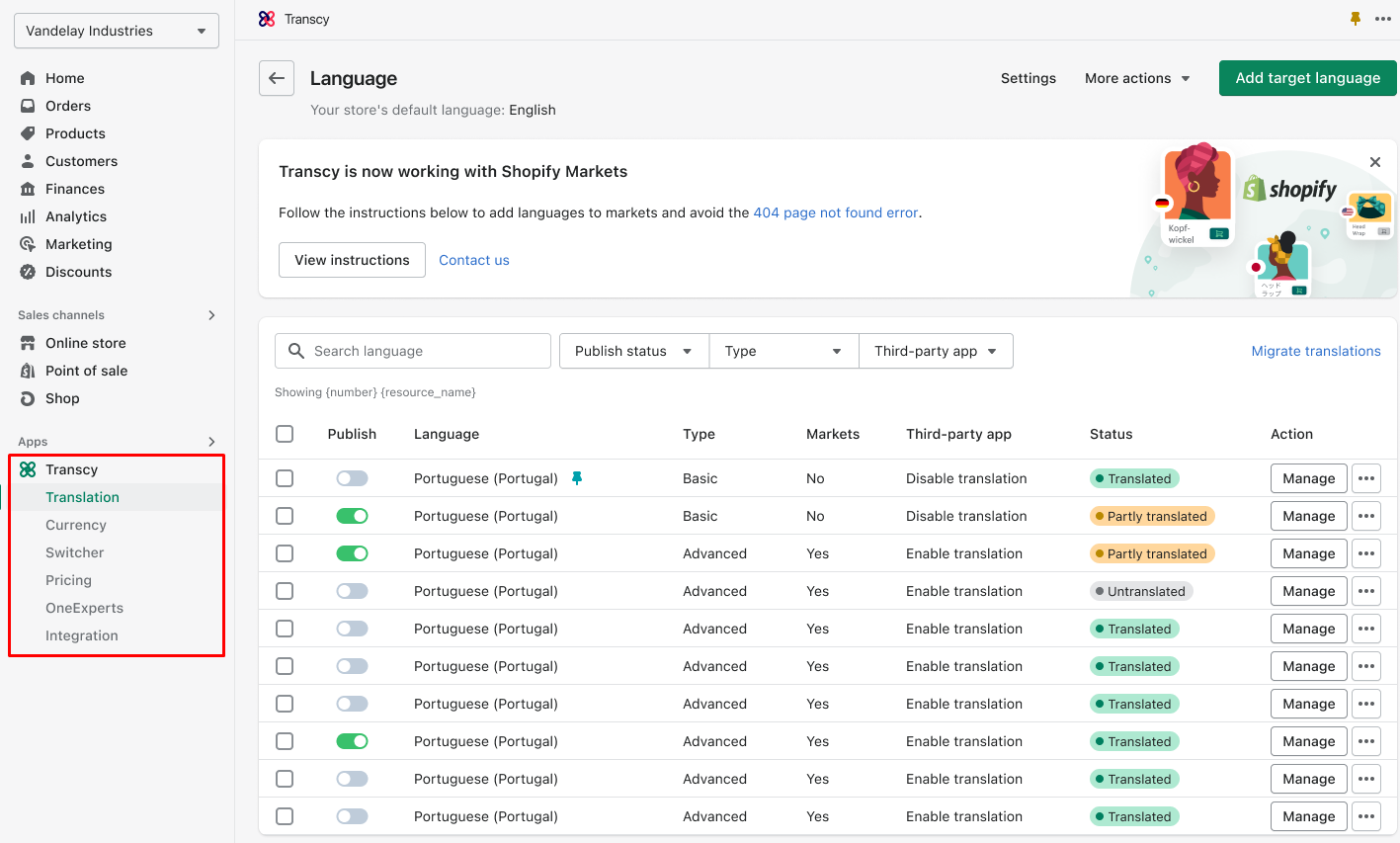
Task: Click the Status column header
Action: click(1112, 434)
